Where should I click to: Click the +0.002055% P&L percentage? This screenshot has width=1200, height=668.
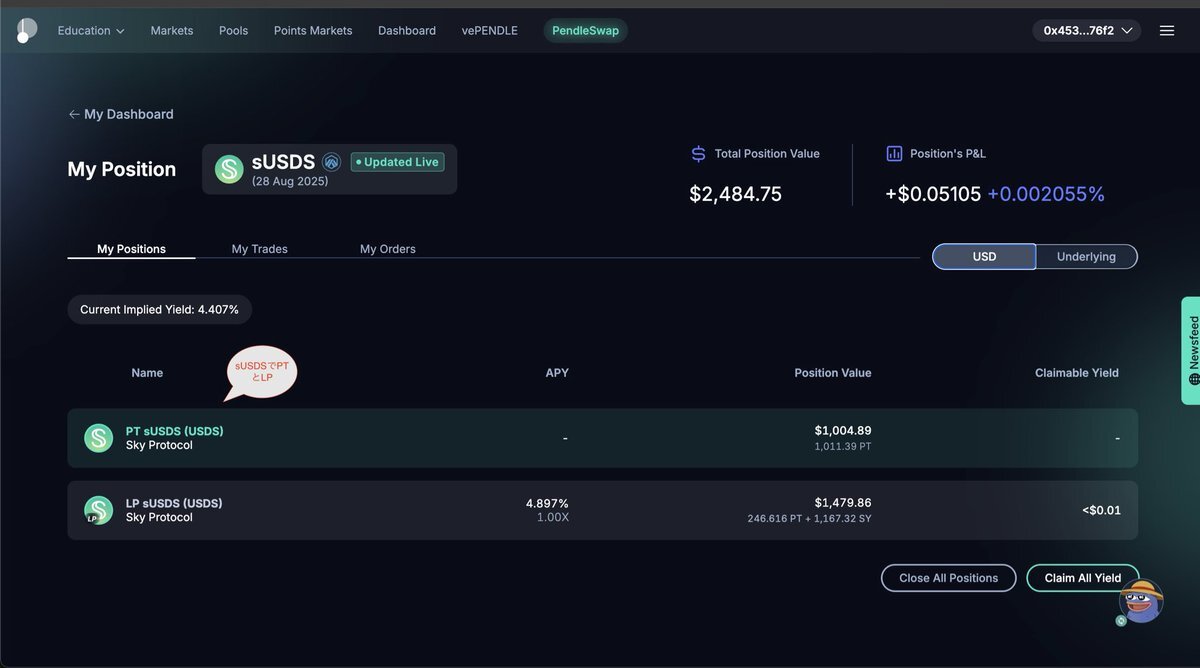(x=1046, y=194)
